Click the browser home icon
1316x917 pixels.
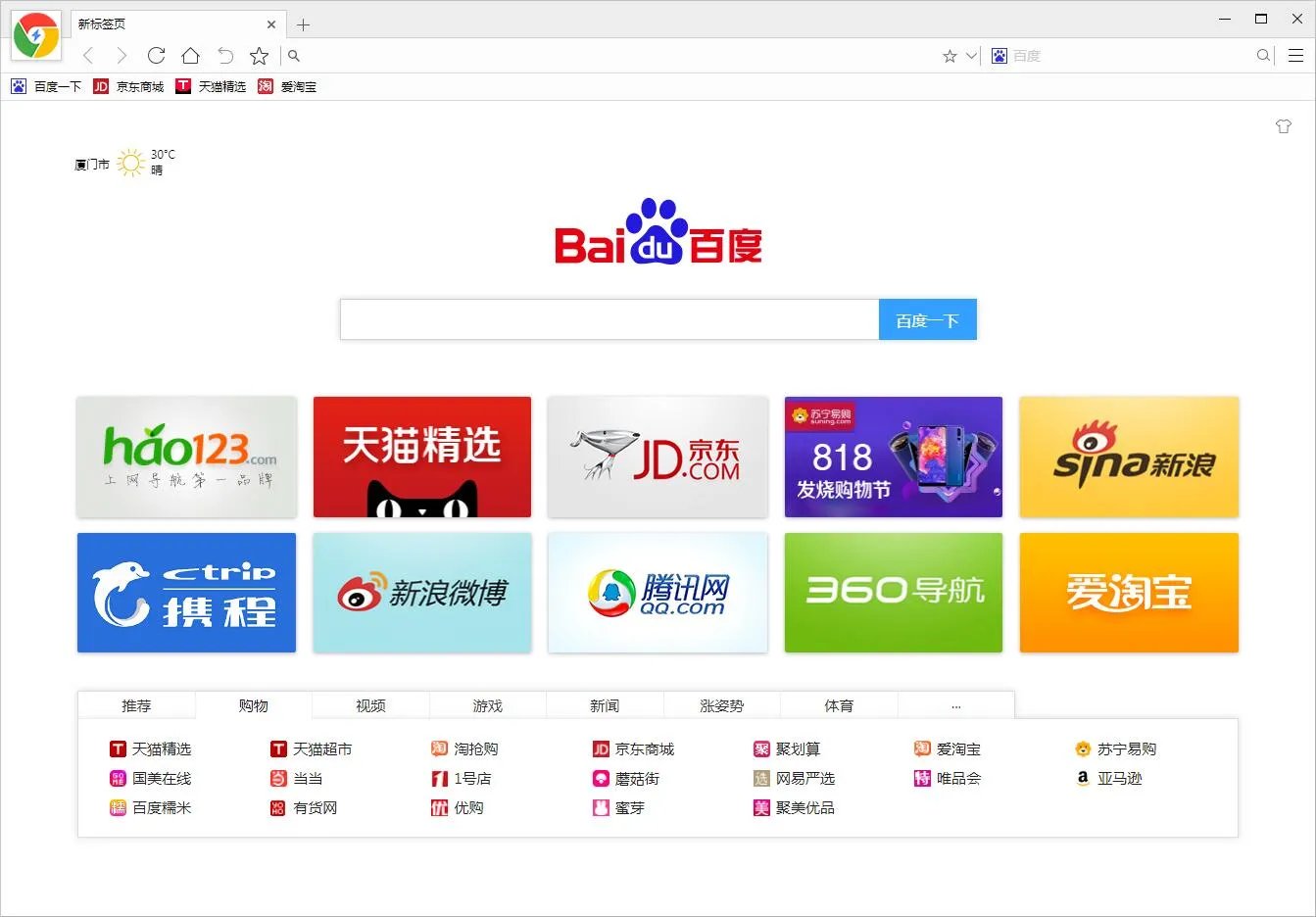click(190, 56)
